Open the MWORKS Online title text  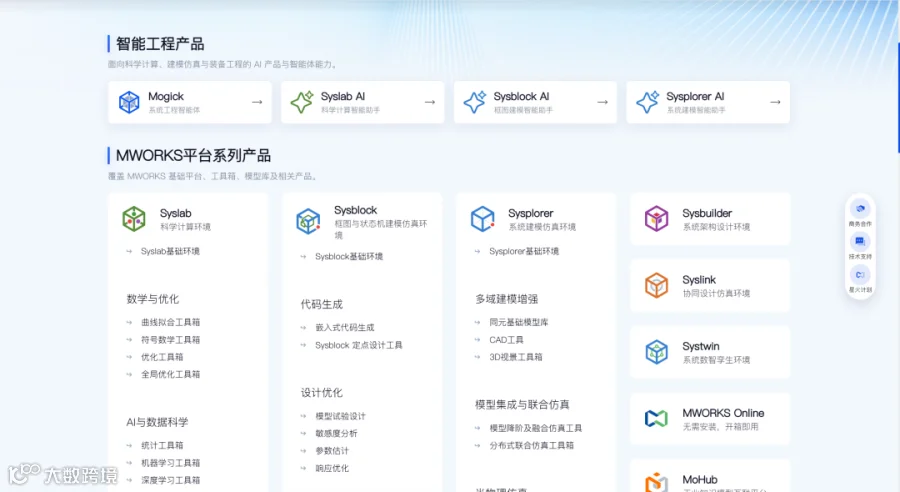[723, 413]
